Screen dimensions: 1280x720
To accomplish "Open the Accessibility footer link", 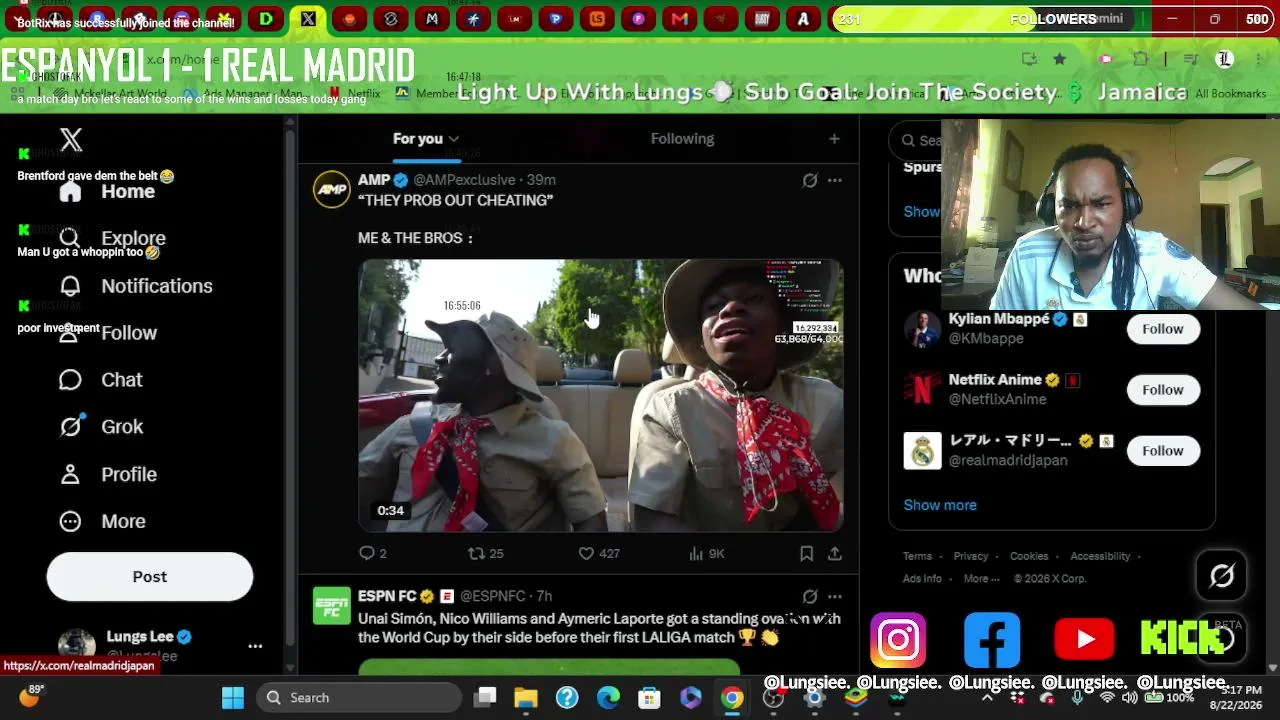I will tap(1100, 556).
